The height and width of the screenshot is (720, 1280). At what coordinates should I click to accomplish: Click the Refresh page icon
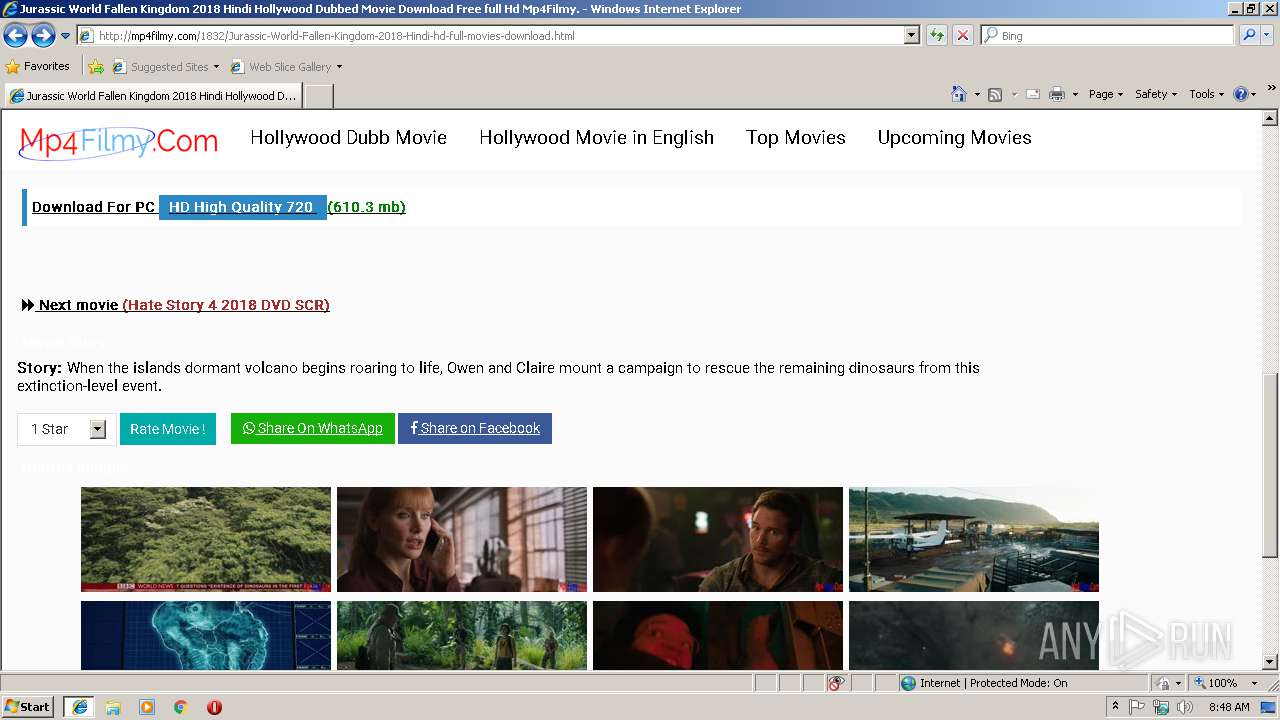pyautogui.click(x=937, y=36)
